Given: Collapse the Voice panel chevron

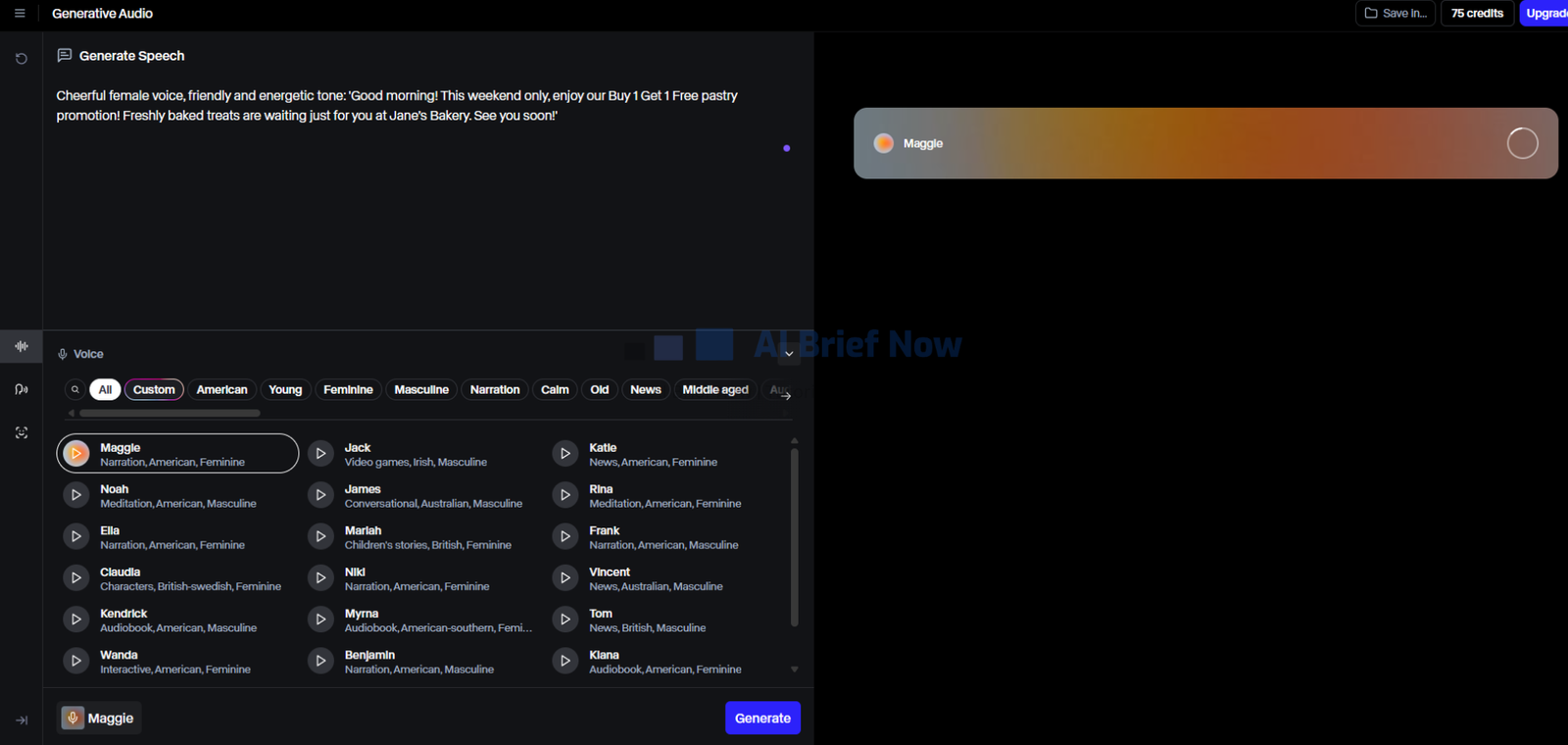Looking at the screenshot, I should tap(789, 354).
